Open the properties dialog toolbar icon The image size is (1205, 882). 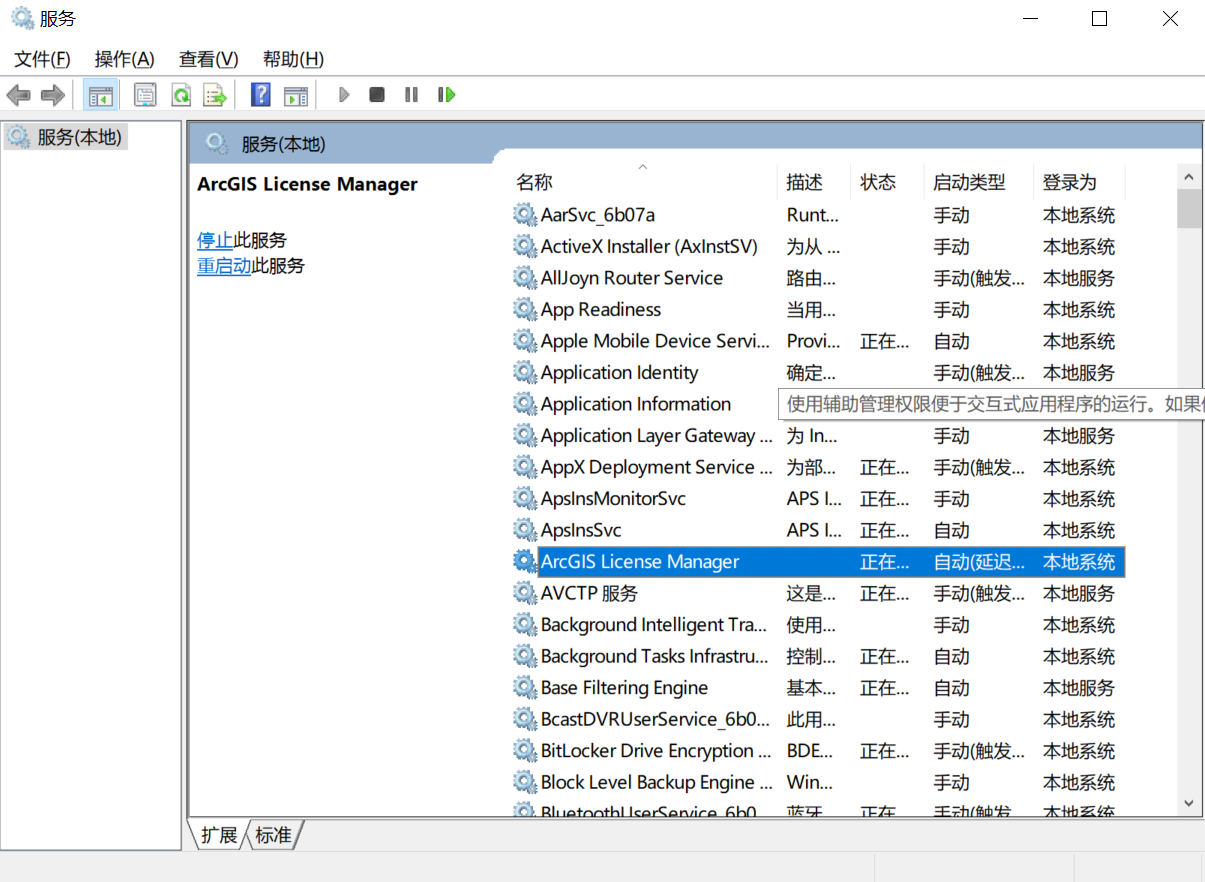pyautogui.click(x=145, y=94)
